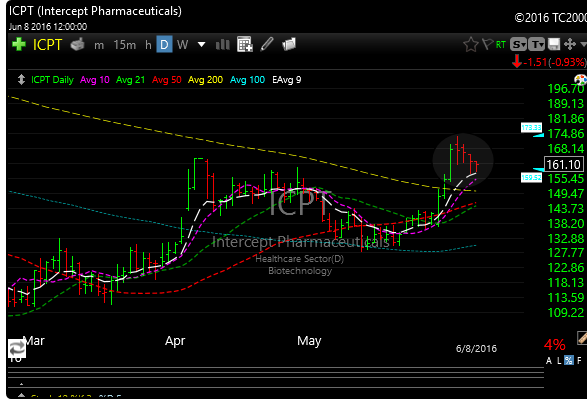
Task: Select the 'A' arithmetic scale option
Action: pos(549,360)
